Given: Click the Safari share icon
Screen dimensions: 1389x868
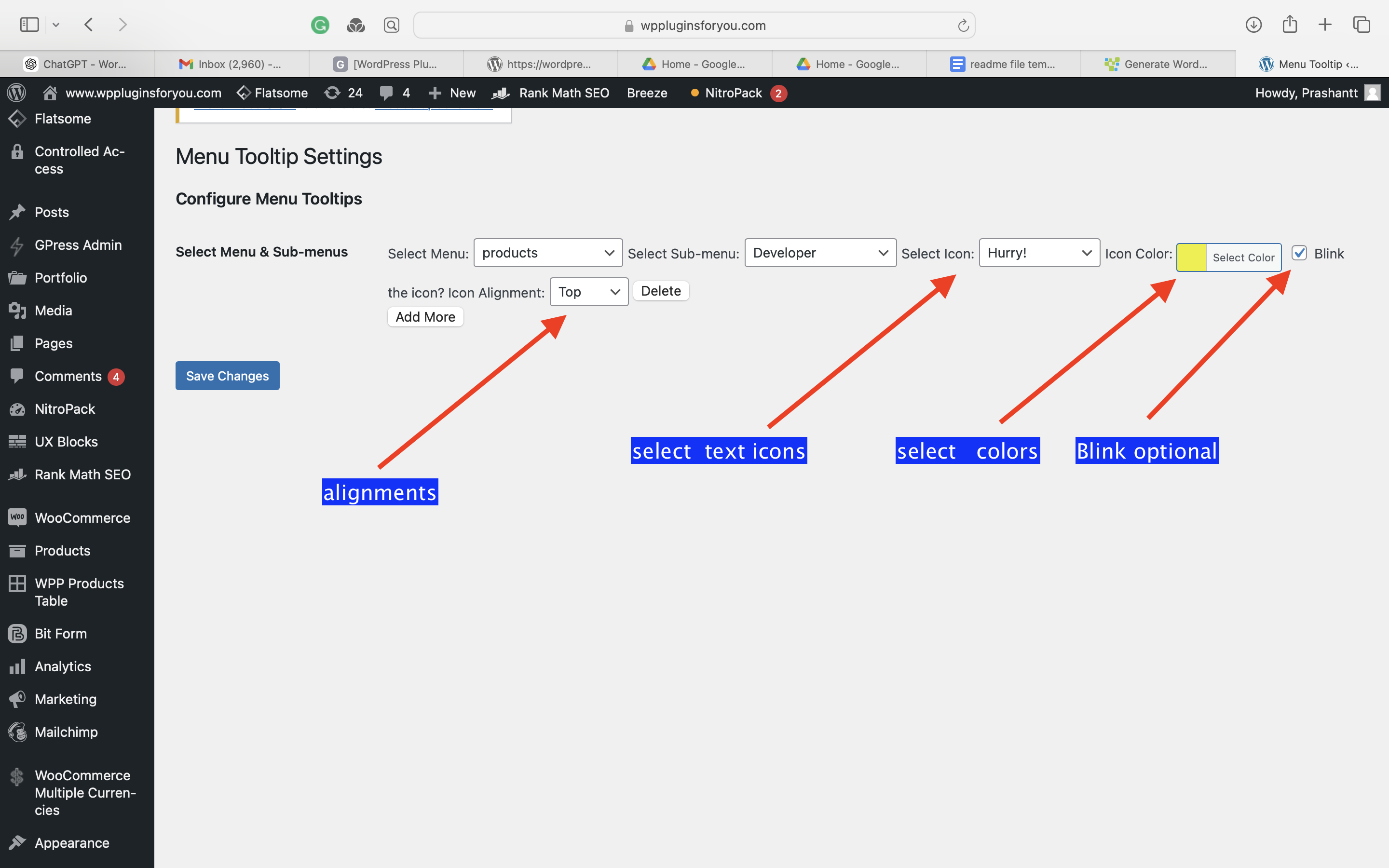Looking at the screenshot, I should 1289,24.
